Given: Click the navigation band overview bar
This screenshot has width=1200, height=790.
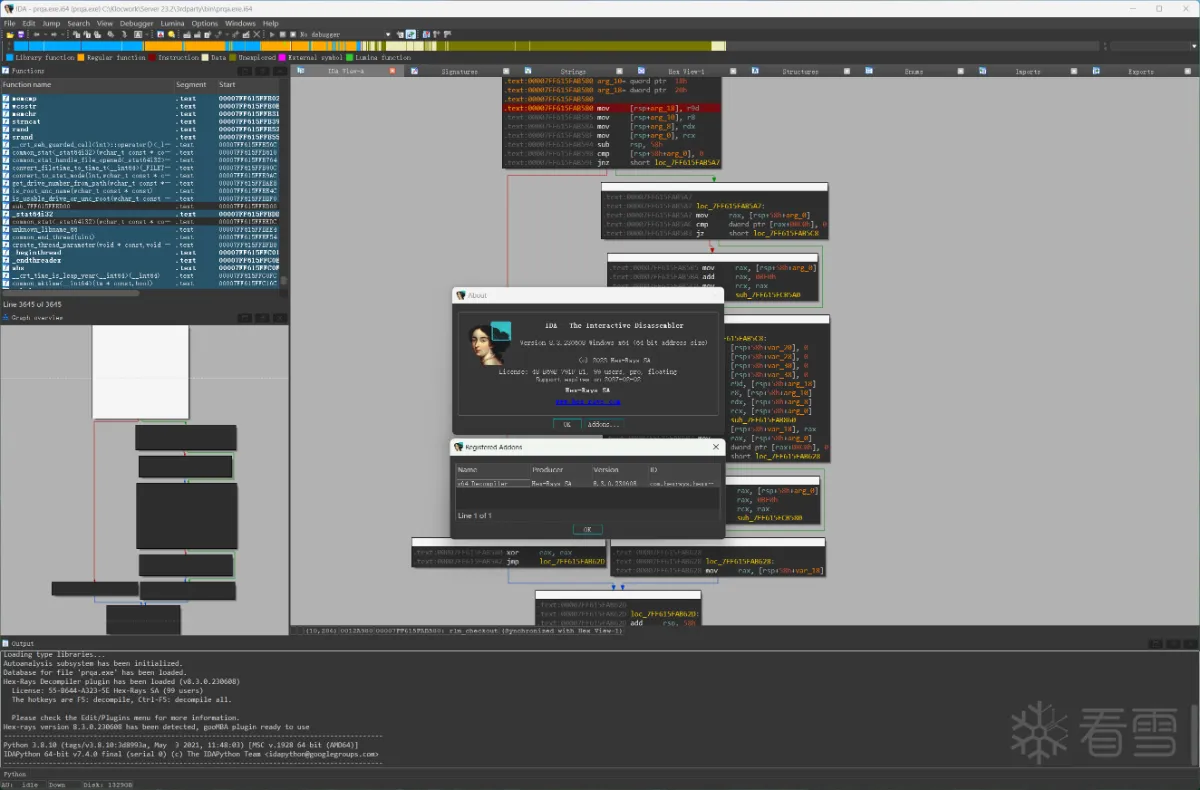Looking at the screenshot, I should [x=555, y=46].
